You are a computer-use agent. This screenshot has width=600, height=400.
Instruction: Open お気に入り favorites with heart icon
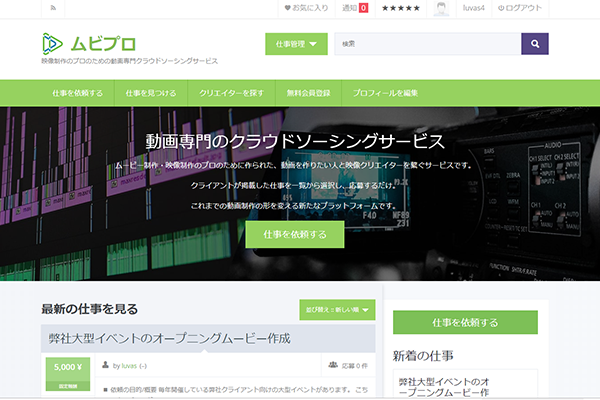306,8
